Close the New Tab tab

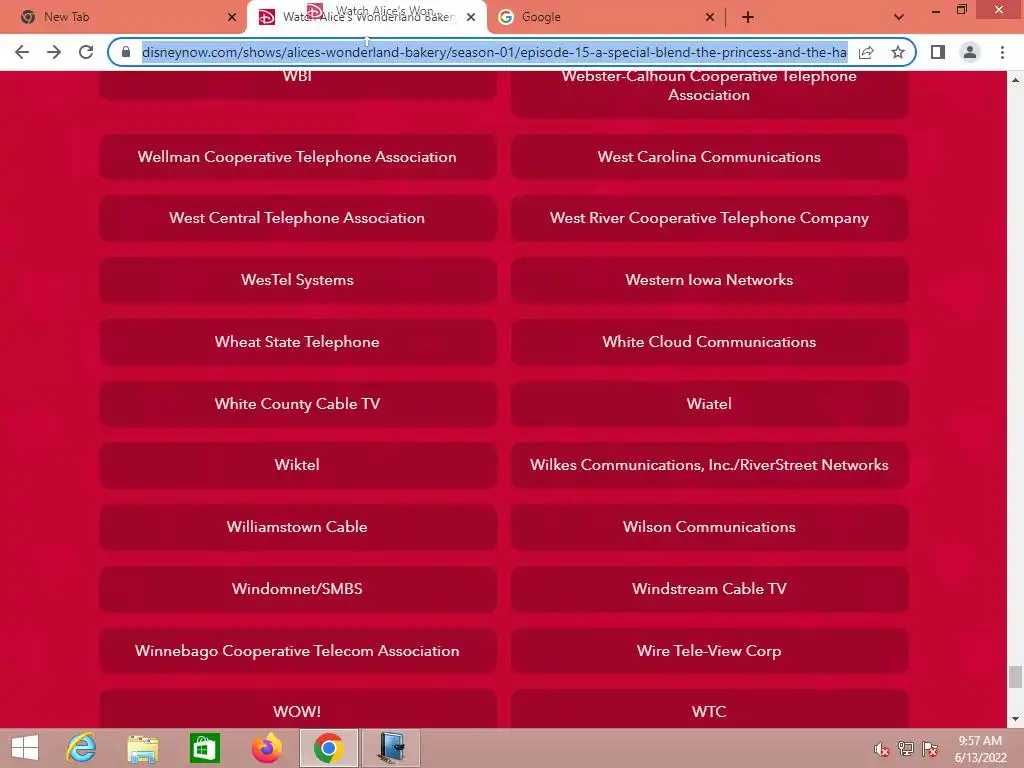pos(232,17)
